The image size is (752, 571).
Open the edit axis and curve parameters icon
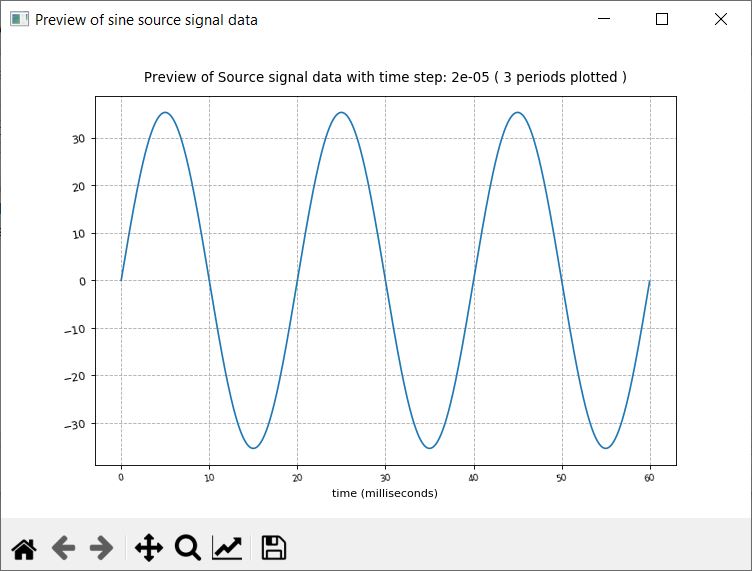[x=227, y=547]
